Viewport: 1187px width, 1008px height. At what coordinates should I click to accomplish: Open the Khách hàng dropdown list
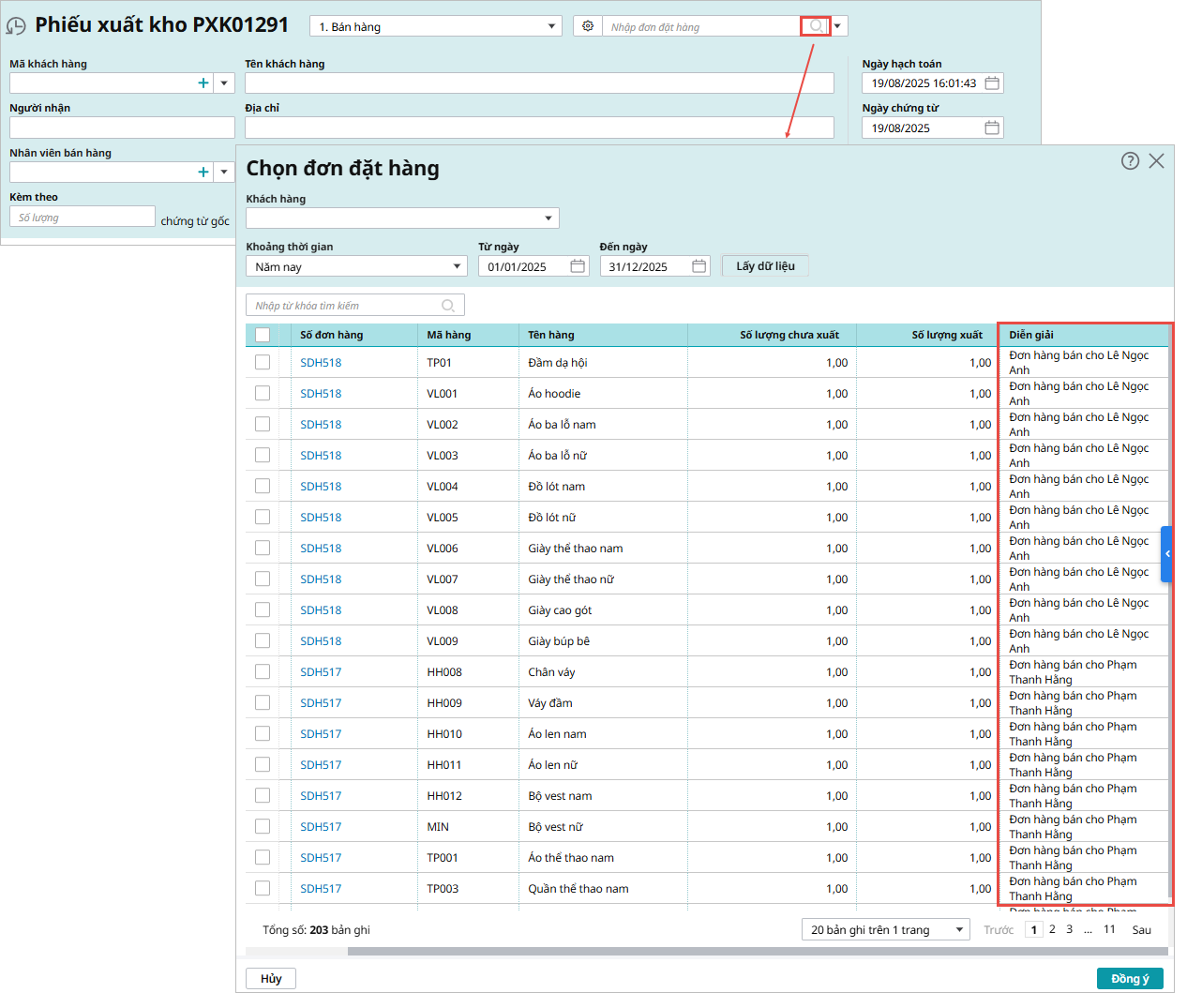[548, 218]
